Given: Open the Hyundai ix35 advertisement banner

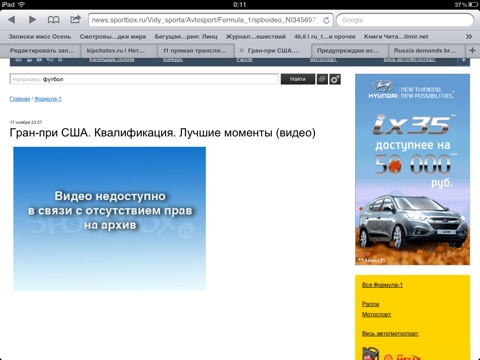Looking at the screenshot, I should pyautogui.click(x=412, y=169).
